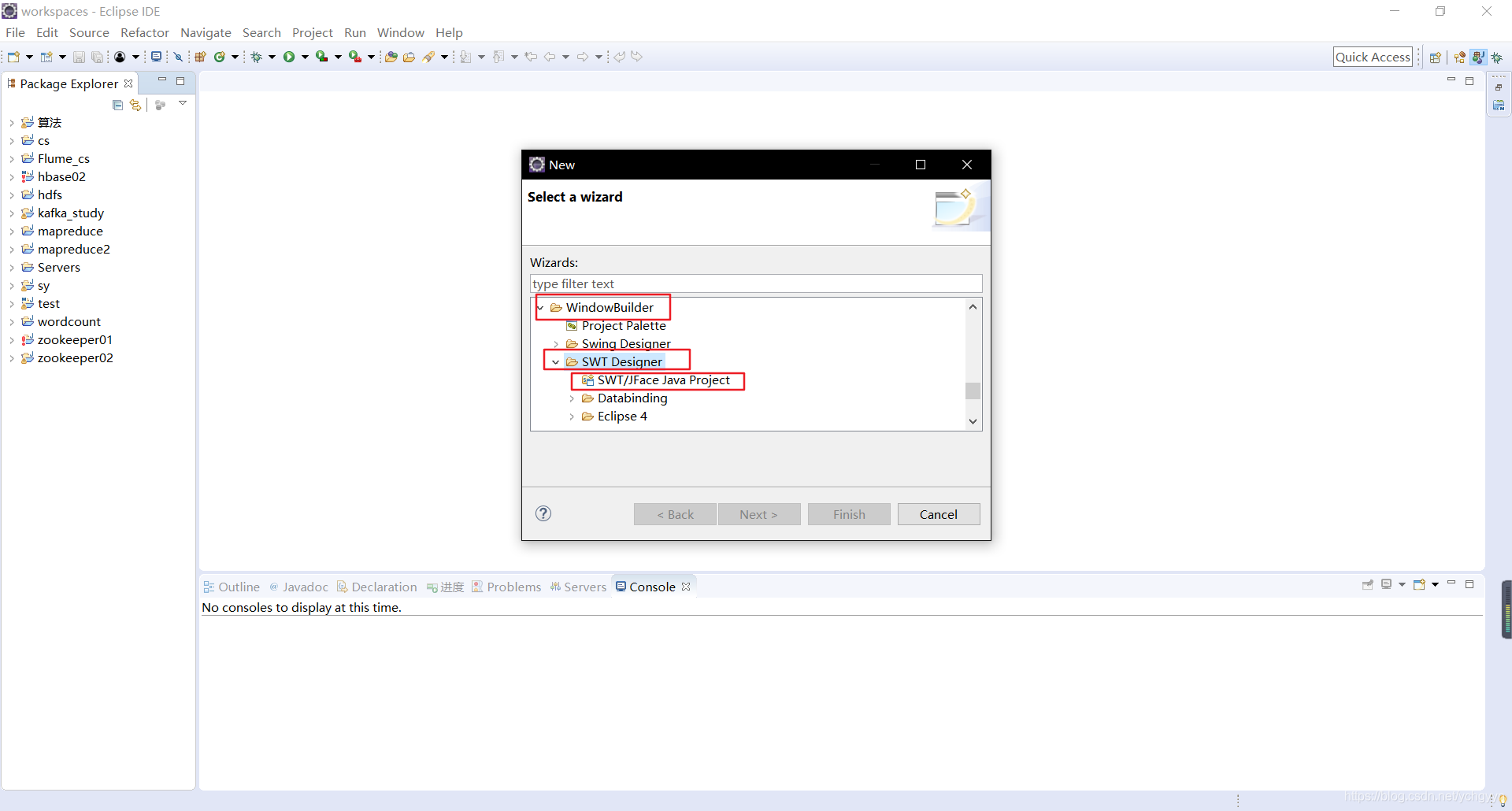Click the Quick Access search box

[1373, 57]
